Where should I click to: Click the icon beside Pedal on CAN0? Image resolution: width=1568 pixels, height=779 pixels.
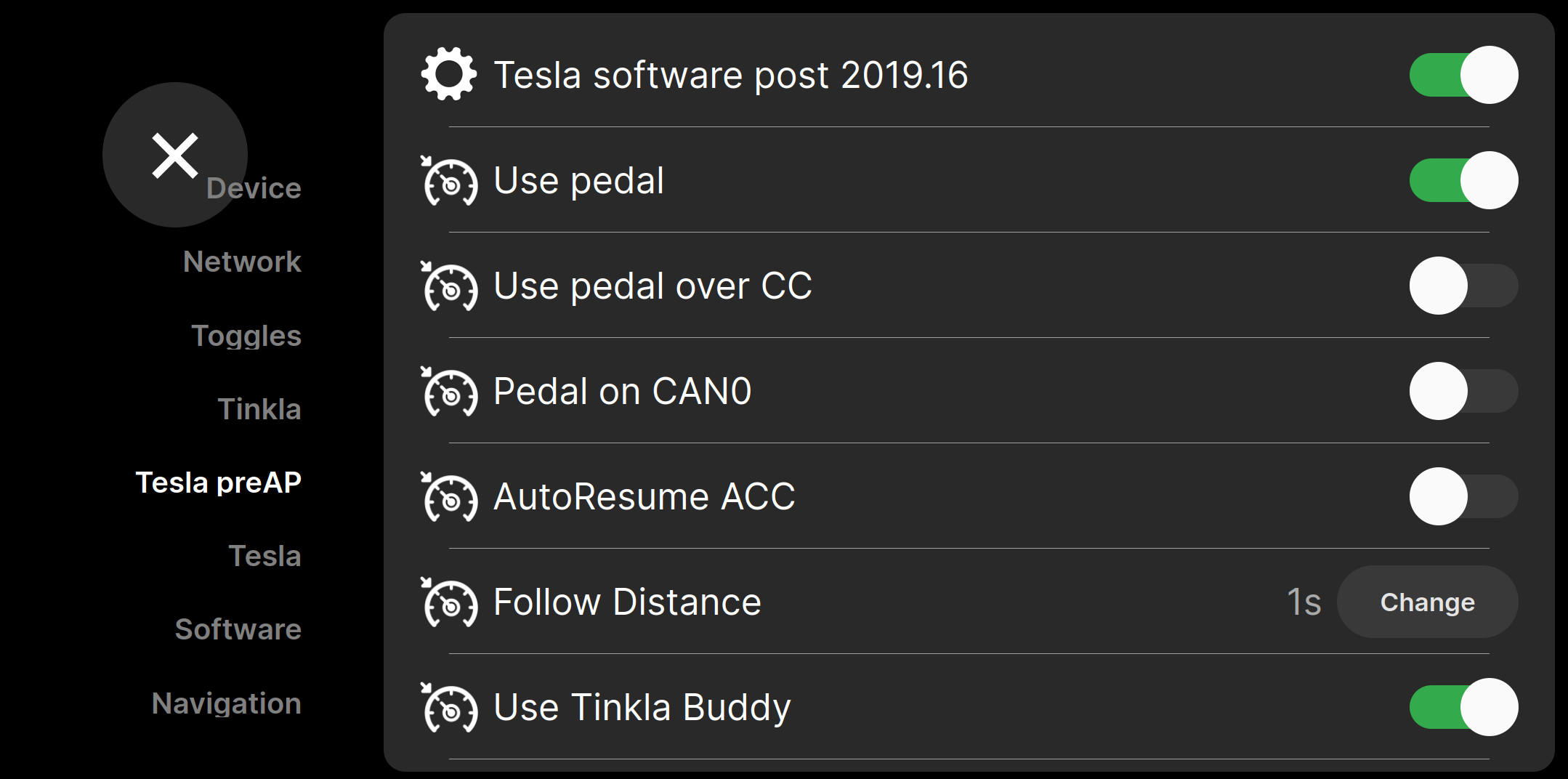(450, 392)
